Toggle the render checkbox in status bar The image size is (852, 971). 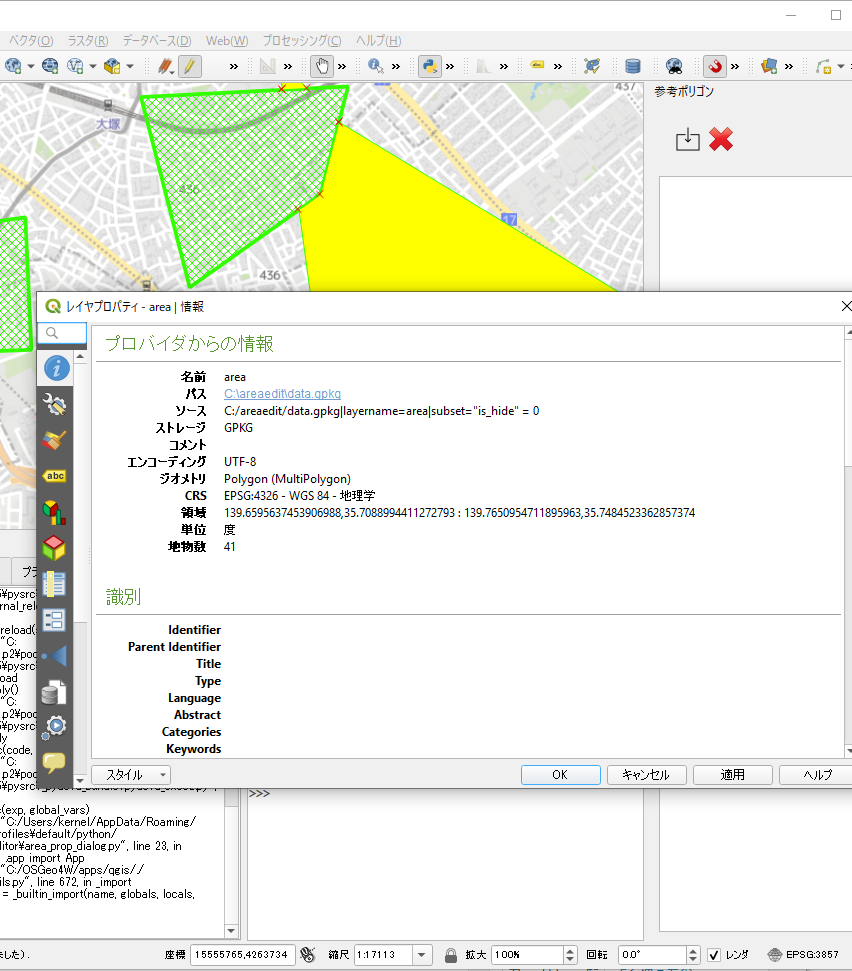(714, 955)
